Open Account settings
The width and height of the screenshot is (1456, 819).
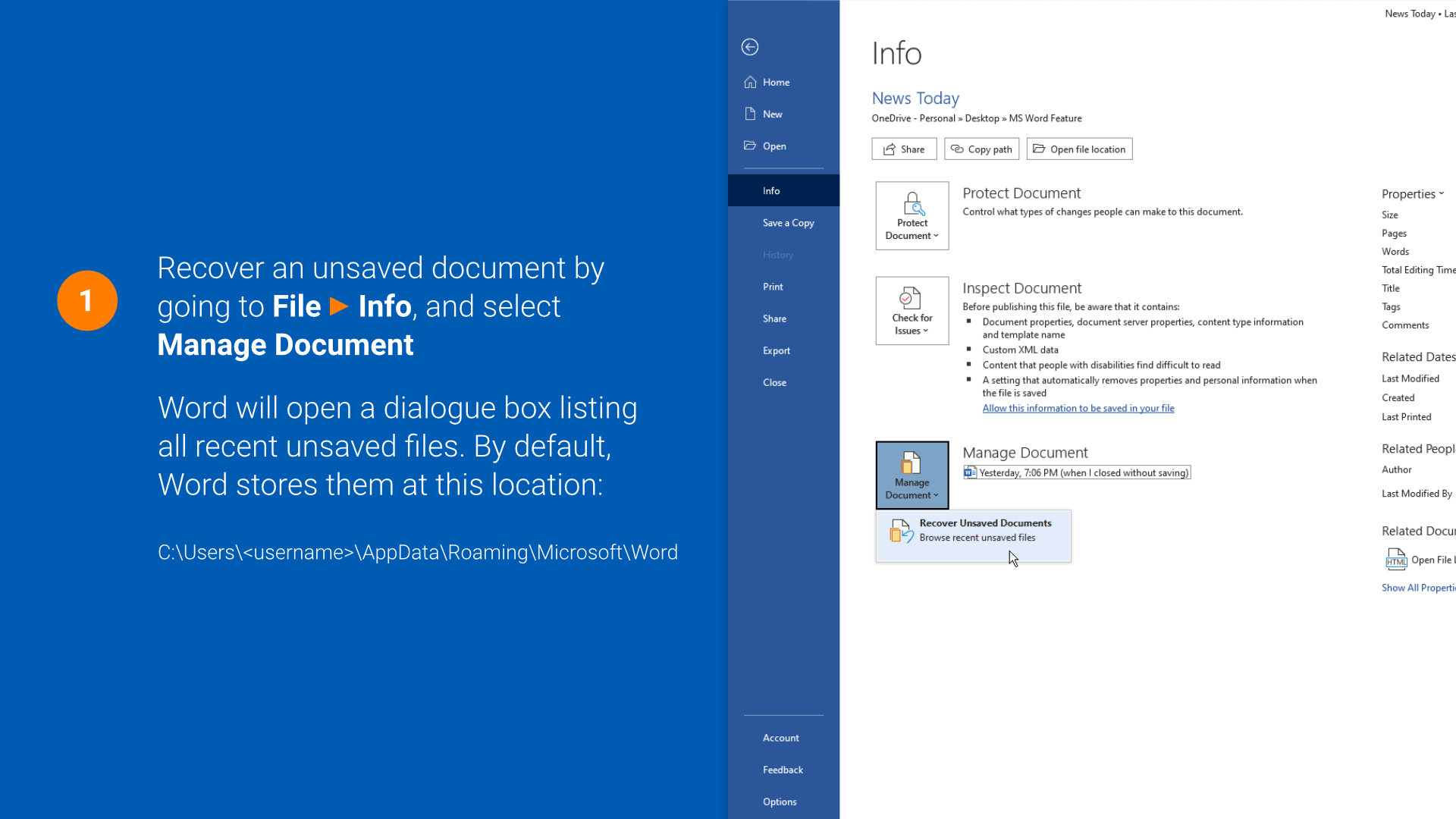783,737
